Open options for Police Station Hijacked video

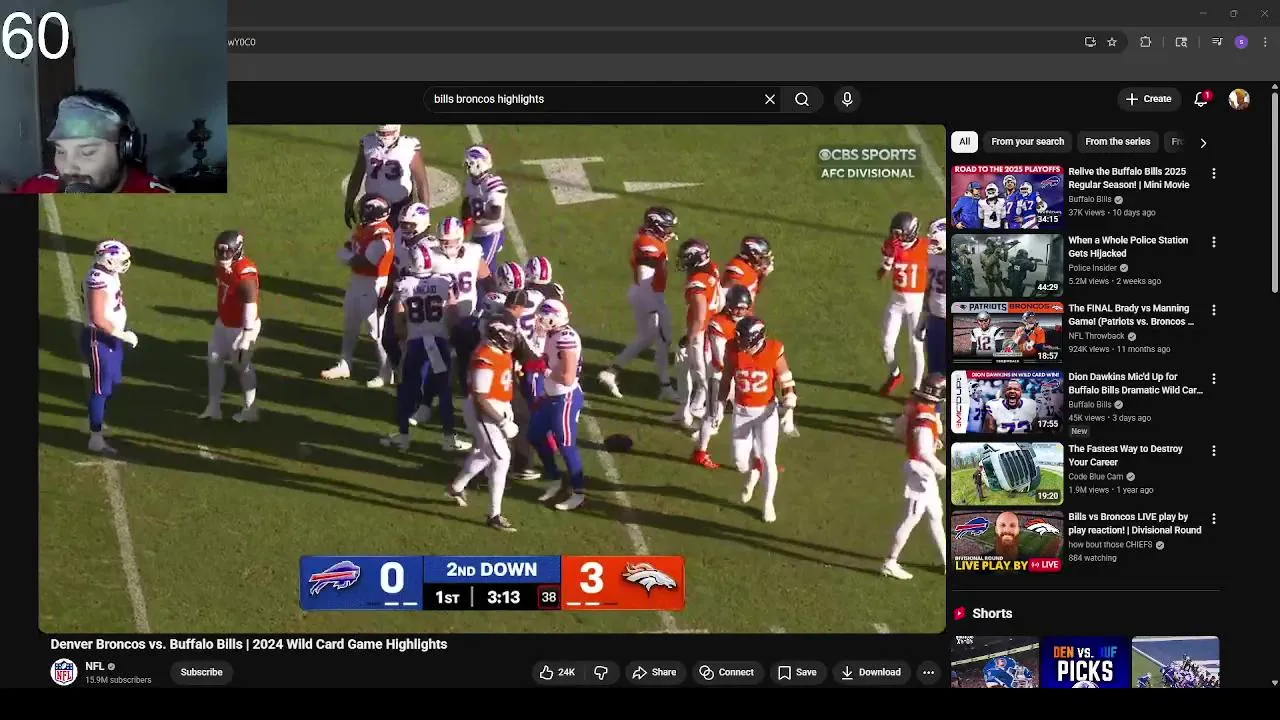click(x=1214, y=242)
